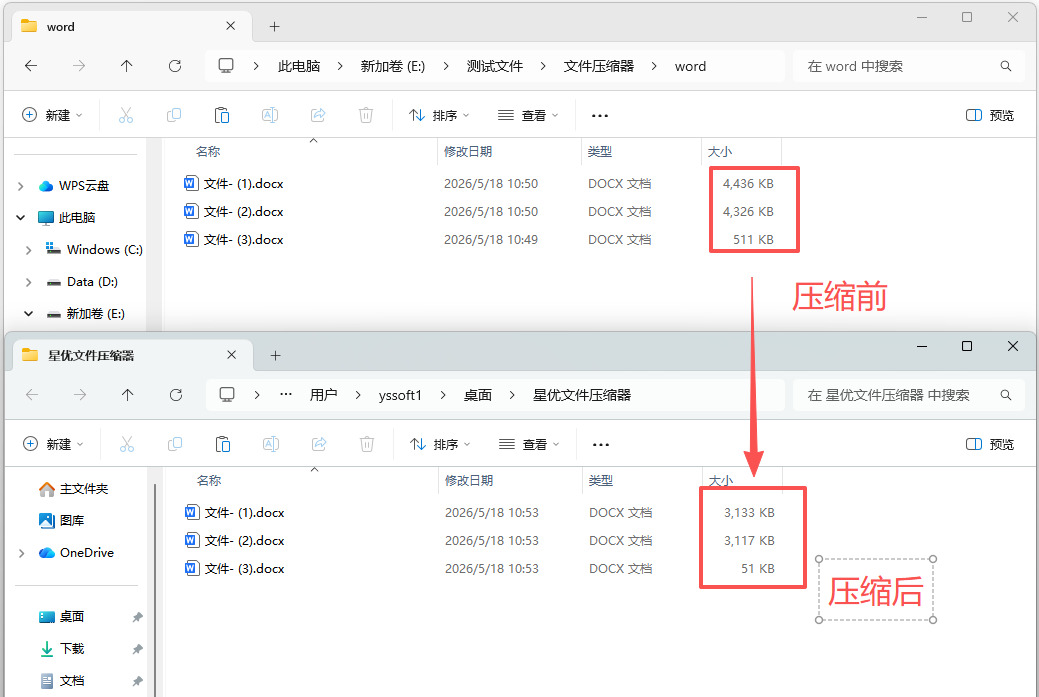Click 测试文件 breadcrumb in word window
The image size is (1039, 697).
(494, 66)
